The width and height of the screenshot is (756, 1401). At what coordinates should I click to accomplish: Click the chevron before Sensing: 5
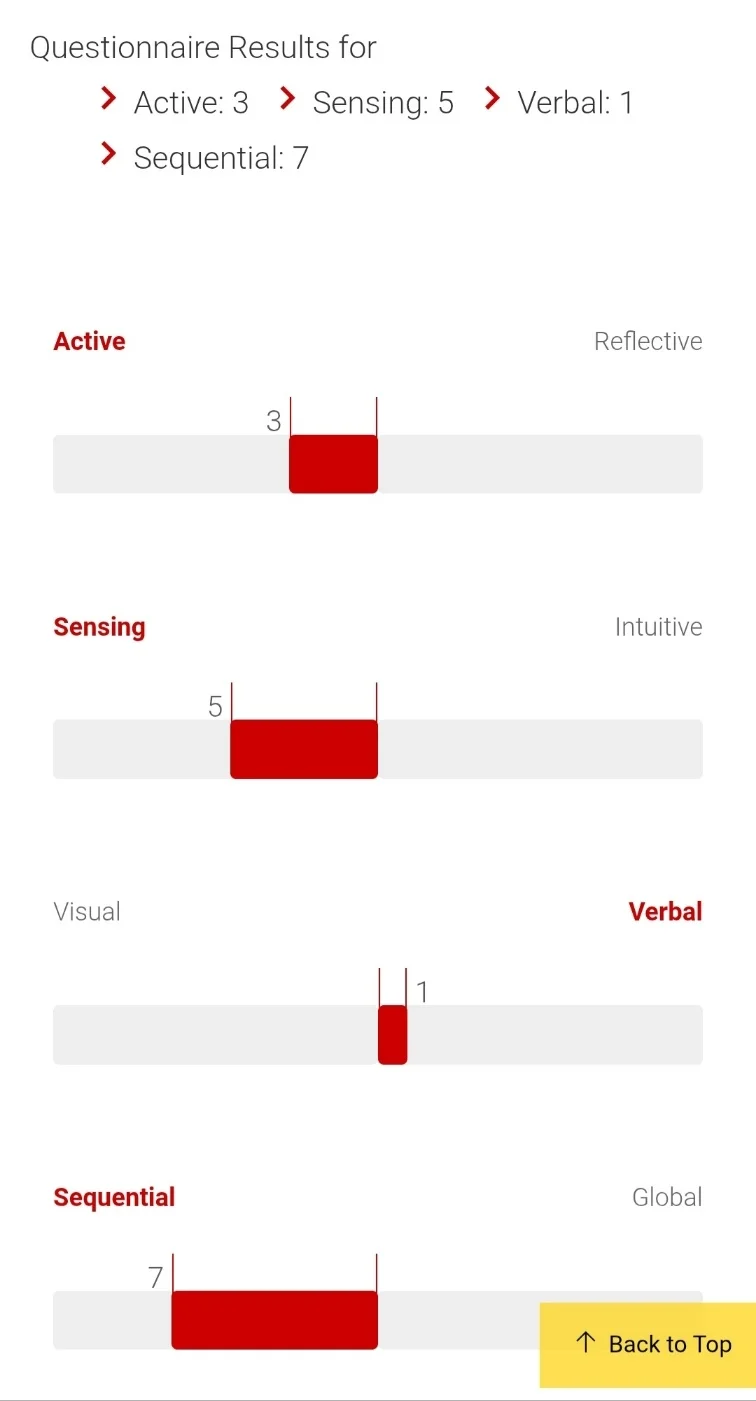(288, 98)
